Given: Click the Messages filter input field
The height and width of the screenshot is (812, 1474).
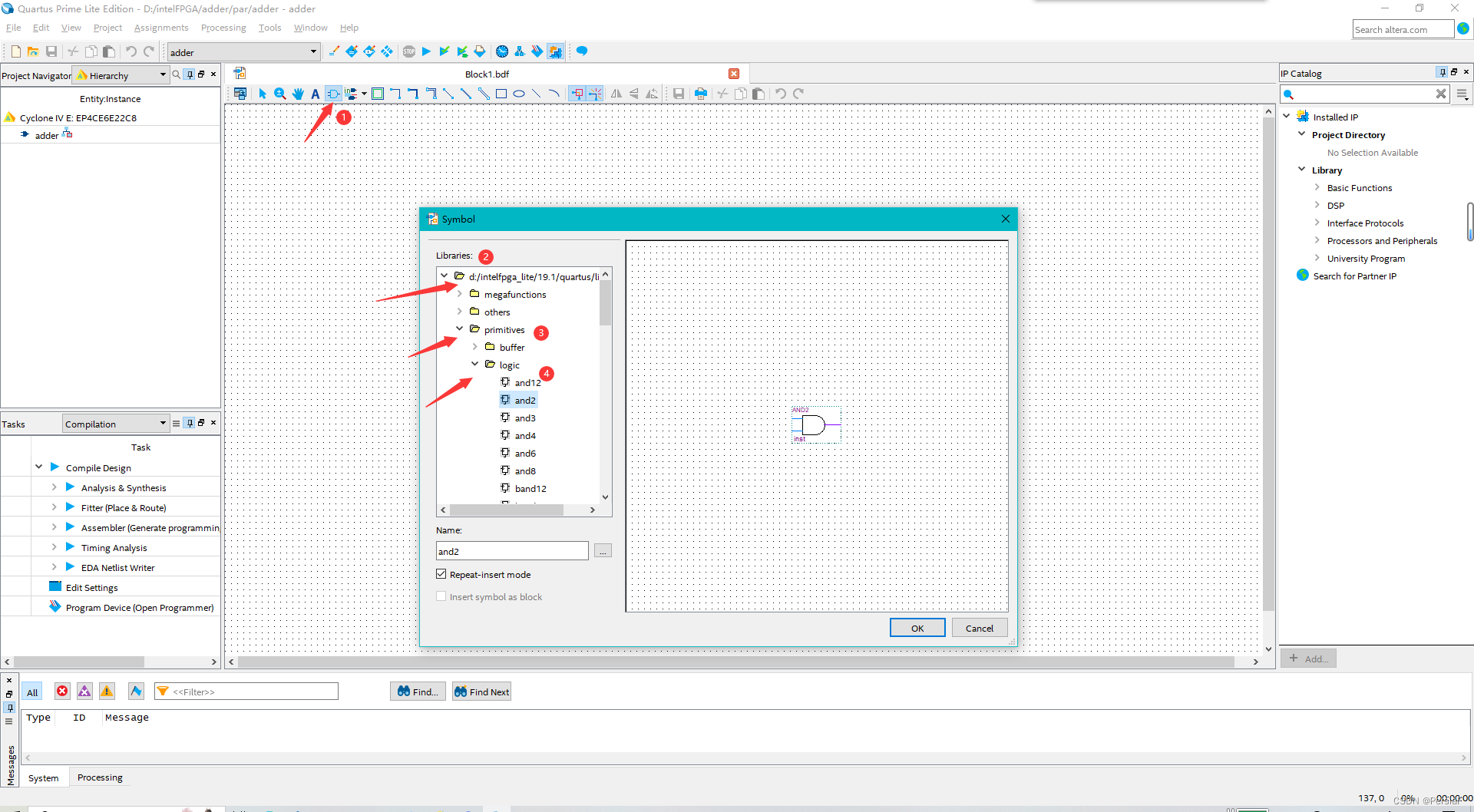Looking at the screenshot, I should (246, 692).
